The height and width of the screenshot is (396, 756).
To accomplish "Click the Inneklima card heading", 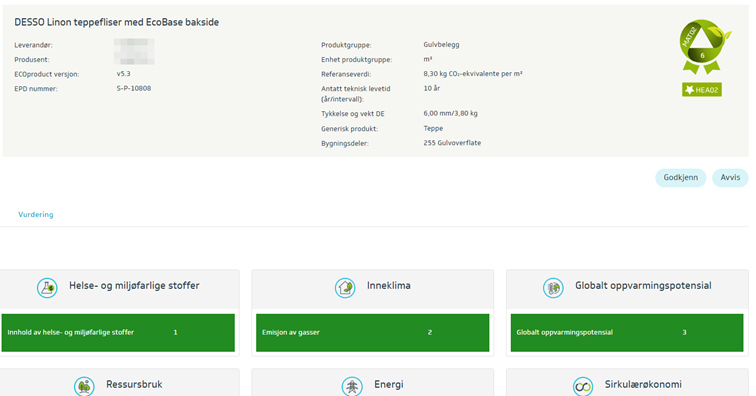I will 389,286.
